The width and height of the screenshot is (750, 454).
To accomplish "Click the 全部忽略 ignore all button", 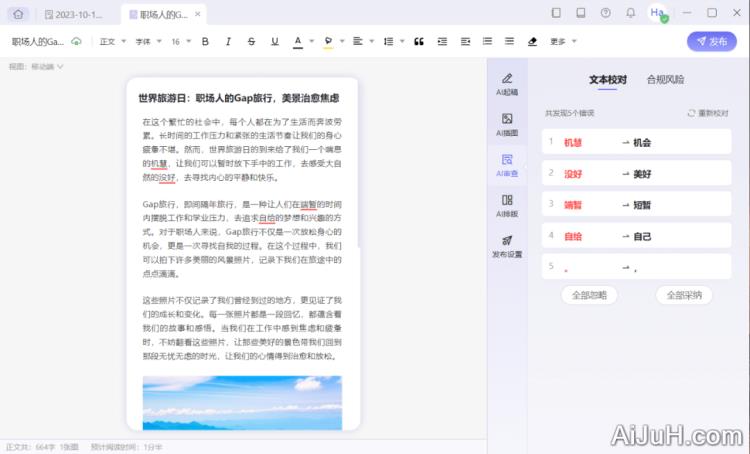I will point(589,295).
